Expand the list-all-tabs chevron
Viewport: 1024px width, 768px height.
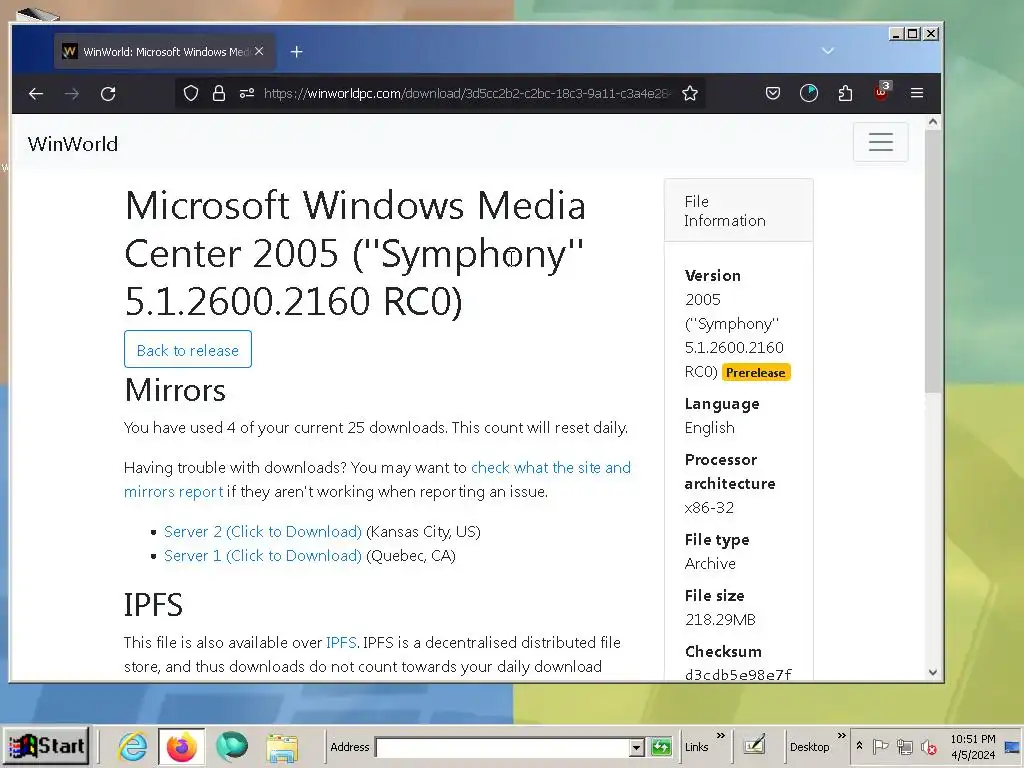[x=827, y=51]
